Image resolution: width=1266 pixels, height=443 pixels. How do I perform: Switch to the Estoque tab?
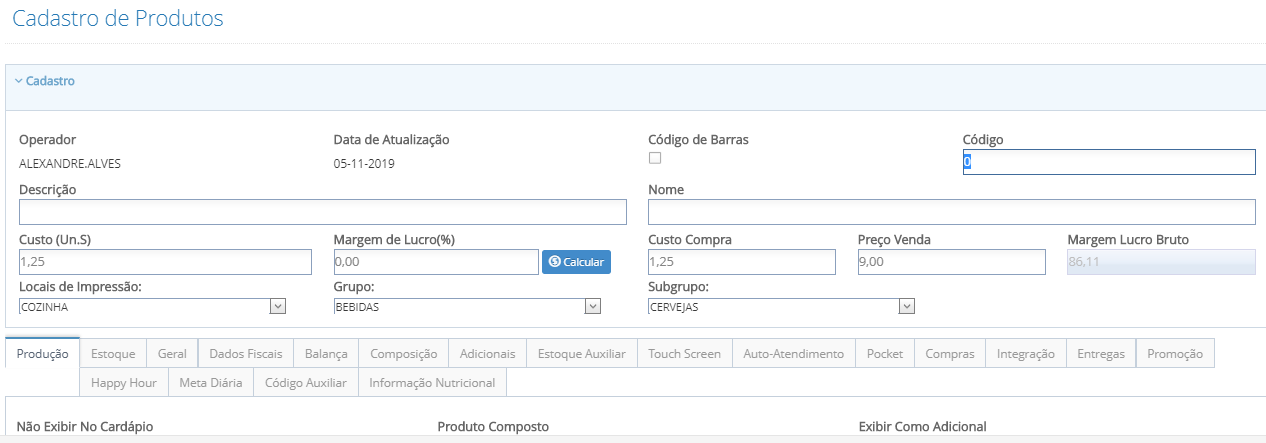(113, 354)
